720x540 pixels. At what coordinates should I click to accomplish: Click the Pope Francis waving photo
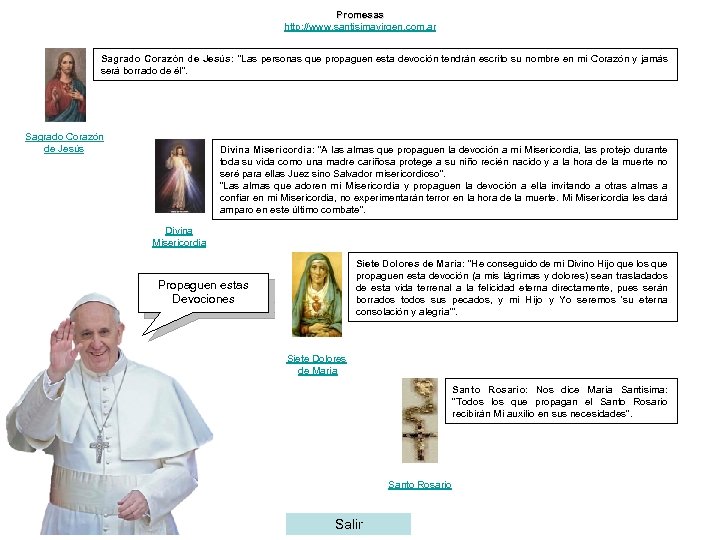point(108,413)
